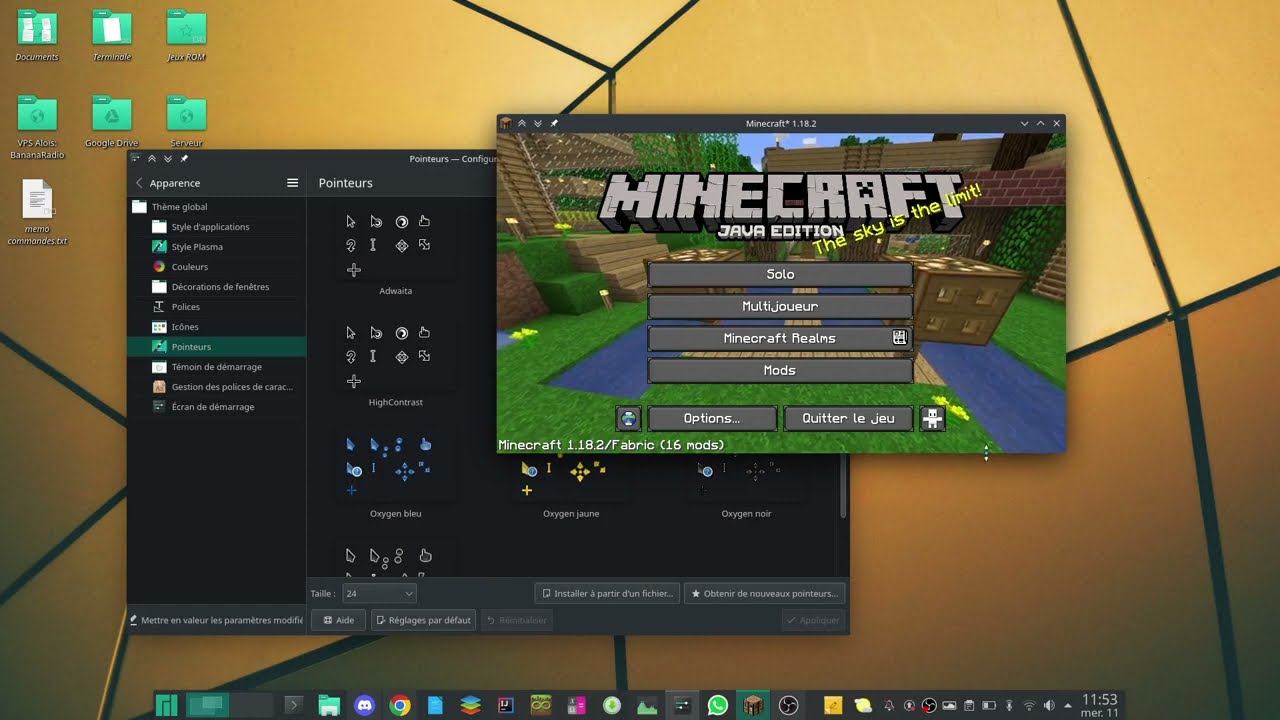
Task: Open the hamburger menu beside Apparence
Action: pos(292,183)
